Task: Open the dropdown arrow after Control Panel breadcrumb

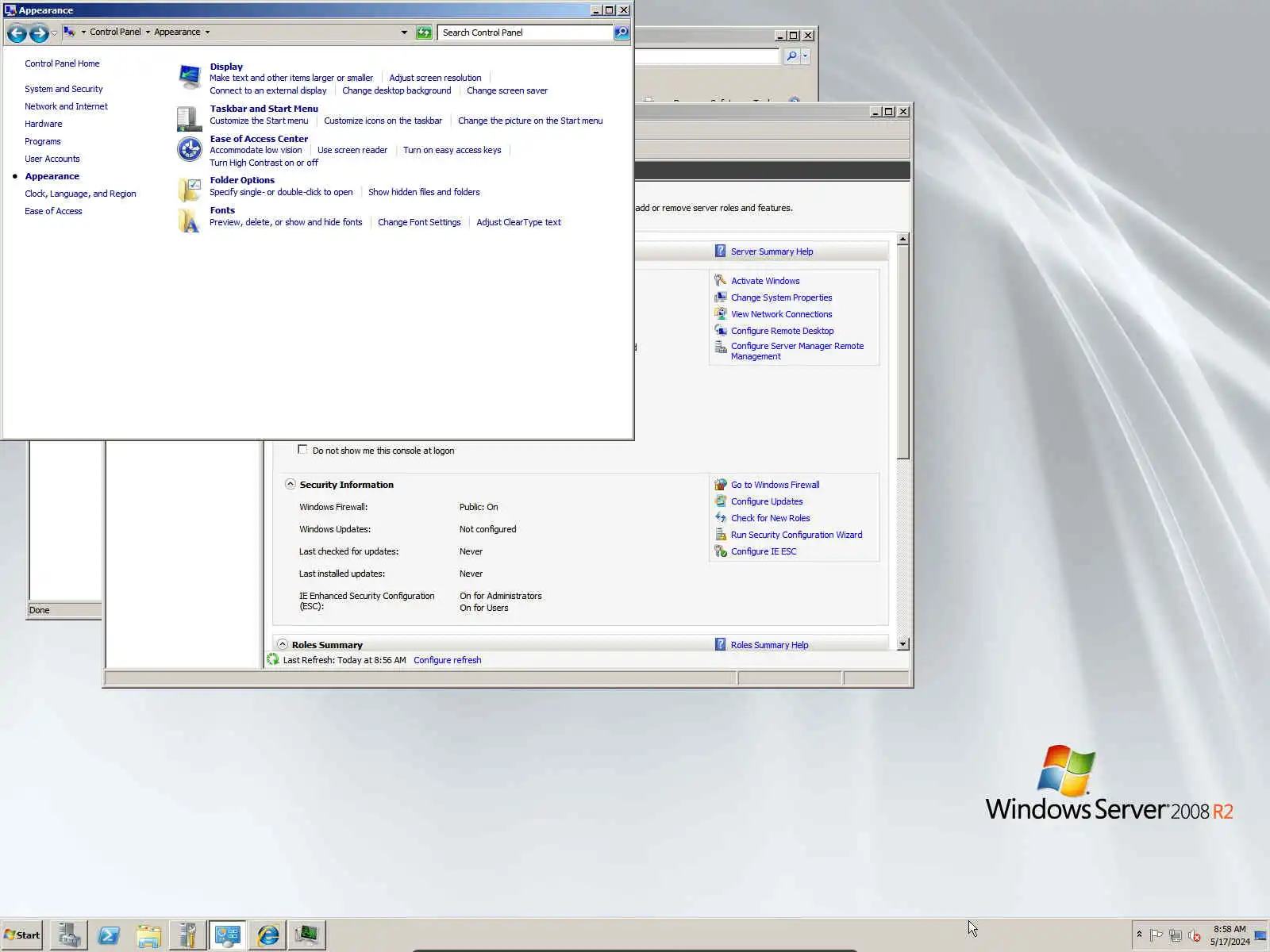Action: click(x=148, y=33)
